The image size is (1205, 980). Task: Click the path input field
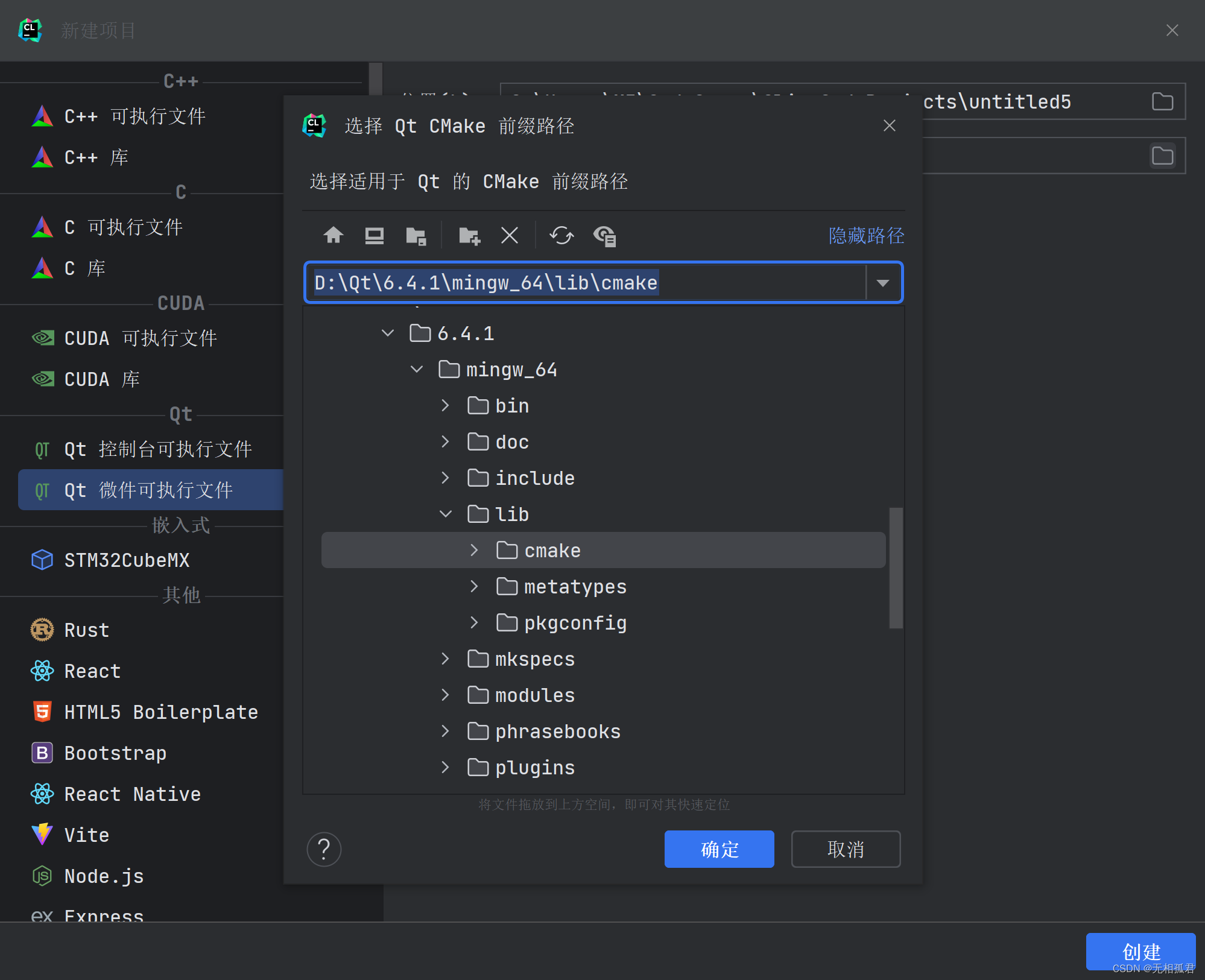tap(586, 282)
